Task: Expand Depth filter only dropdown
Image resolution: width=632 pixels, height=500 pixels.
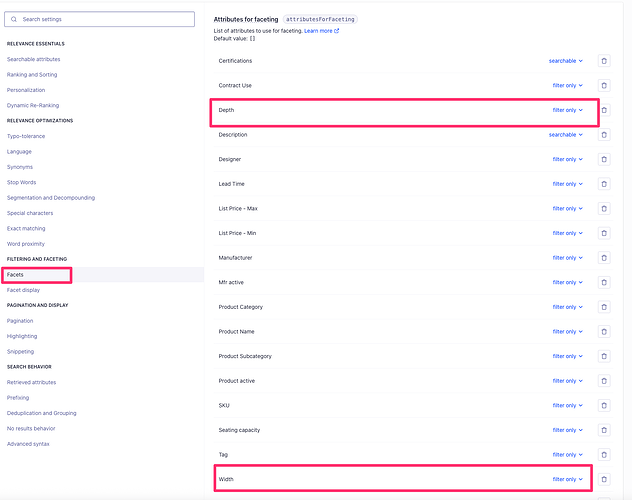Action: [567, 110]
